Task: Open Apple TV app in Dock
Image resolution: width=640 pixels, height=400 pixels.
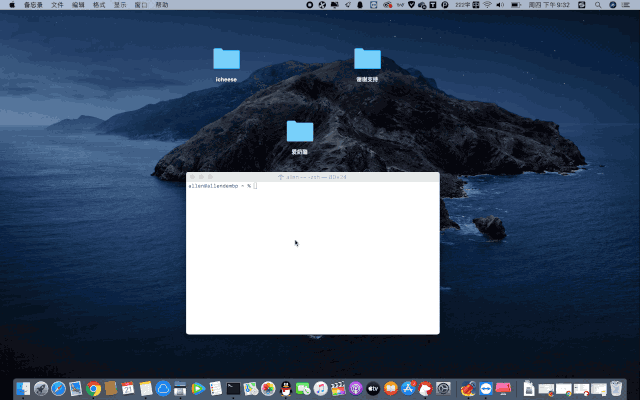Action: 373,389
